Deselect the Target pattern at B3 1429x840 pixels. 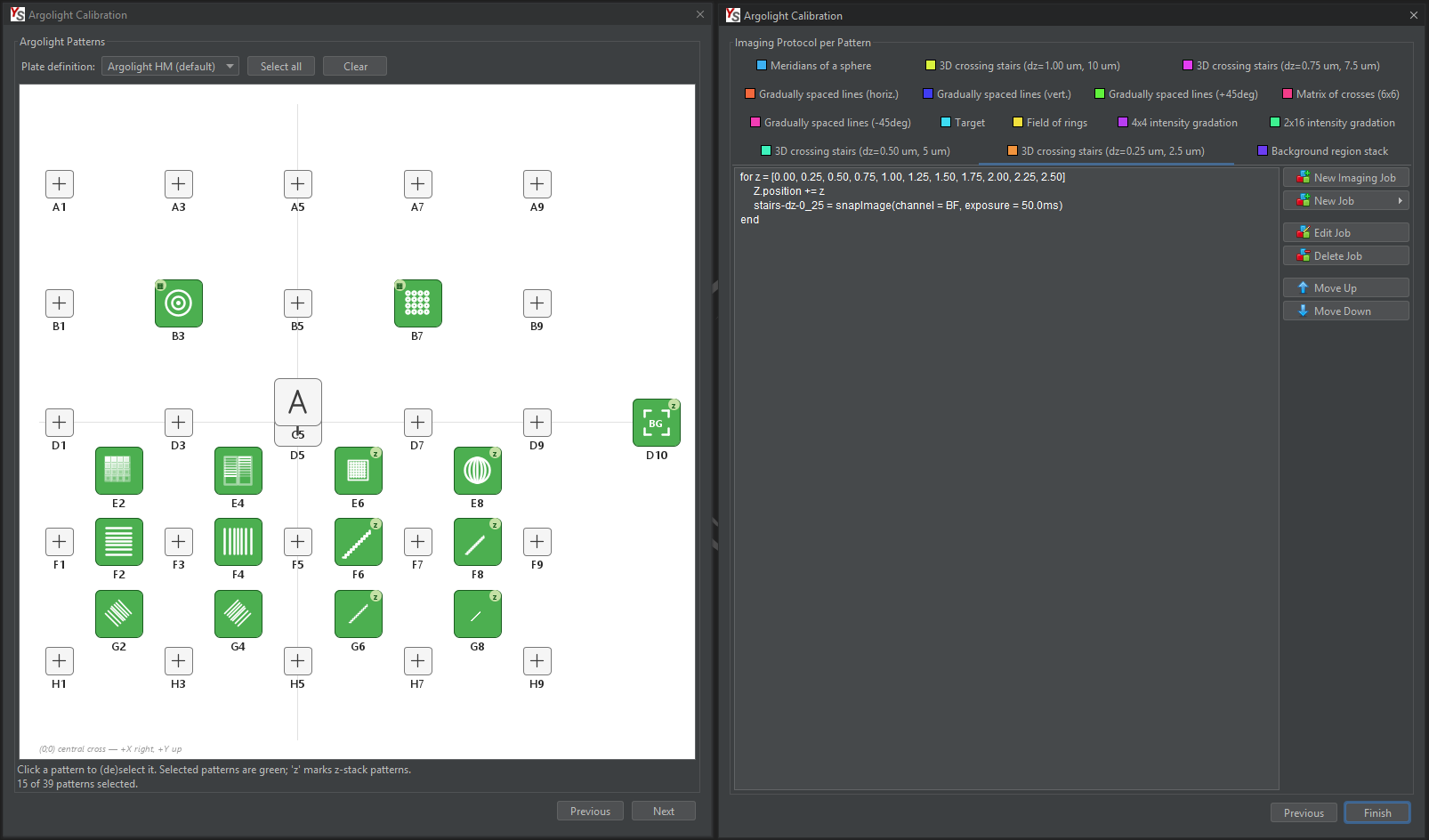click(x=179, y=303)
